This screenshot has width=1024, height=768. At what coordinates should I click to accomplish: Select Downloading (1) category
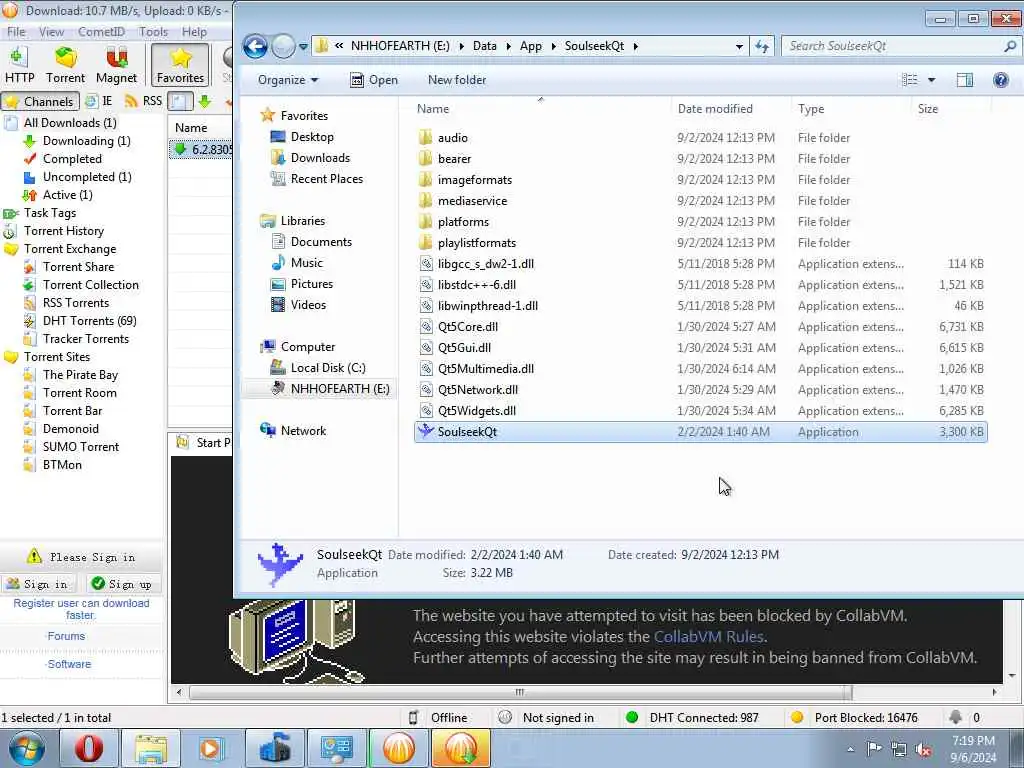(86, 141)
